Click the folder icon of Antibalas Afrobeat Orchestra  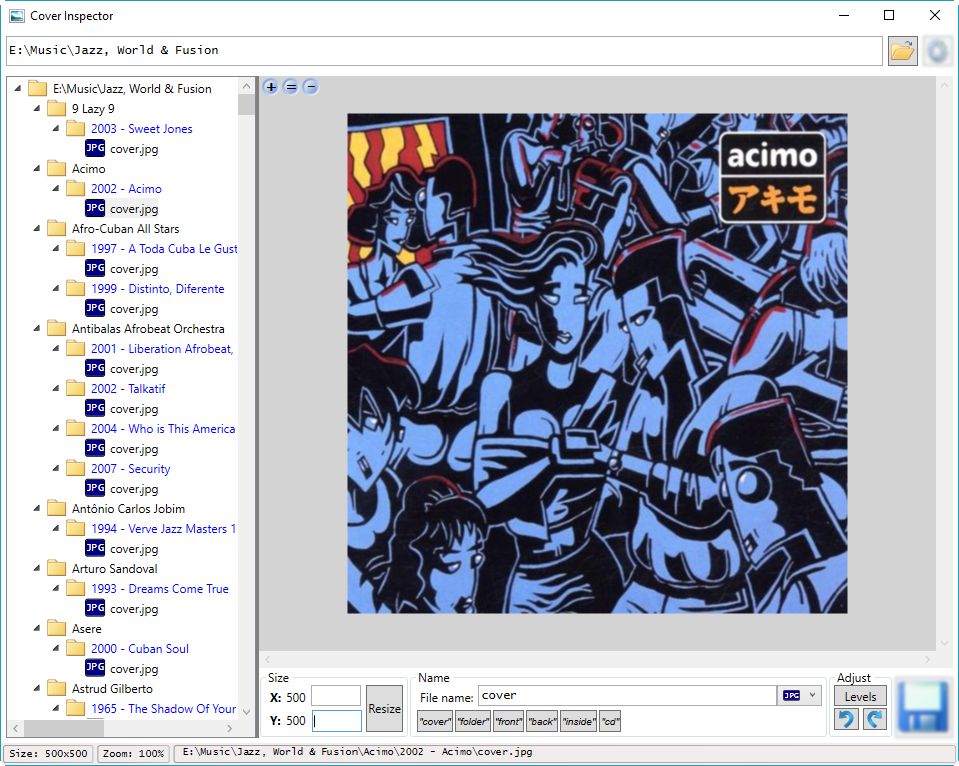click(56, 329)
